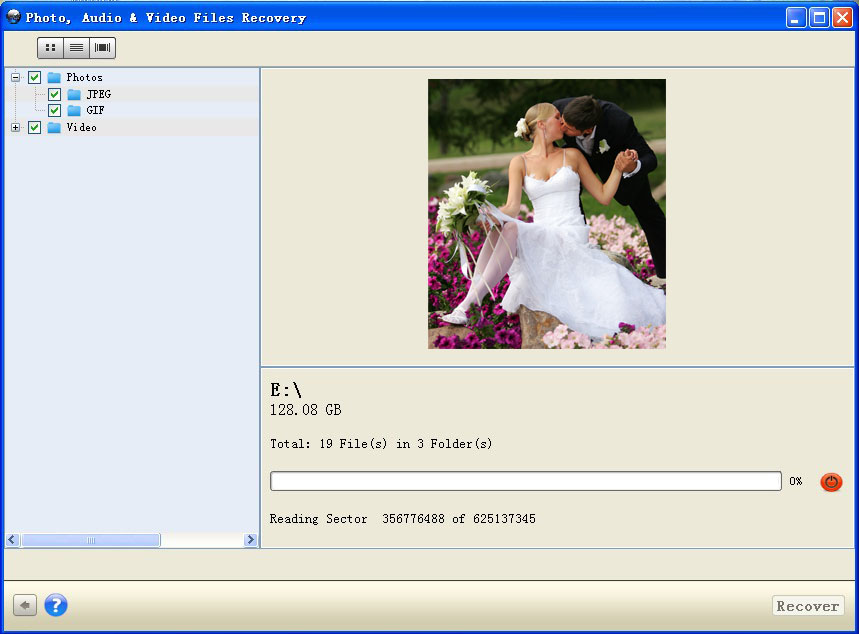Close the recovery window
859x634 pixels.
pos(842,18)
